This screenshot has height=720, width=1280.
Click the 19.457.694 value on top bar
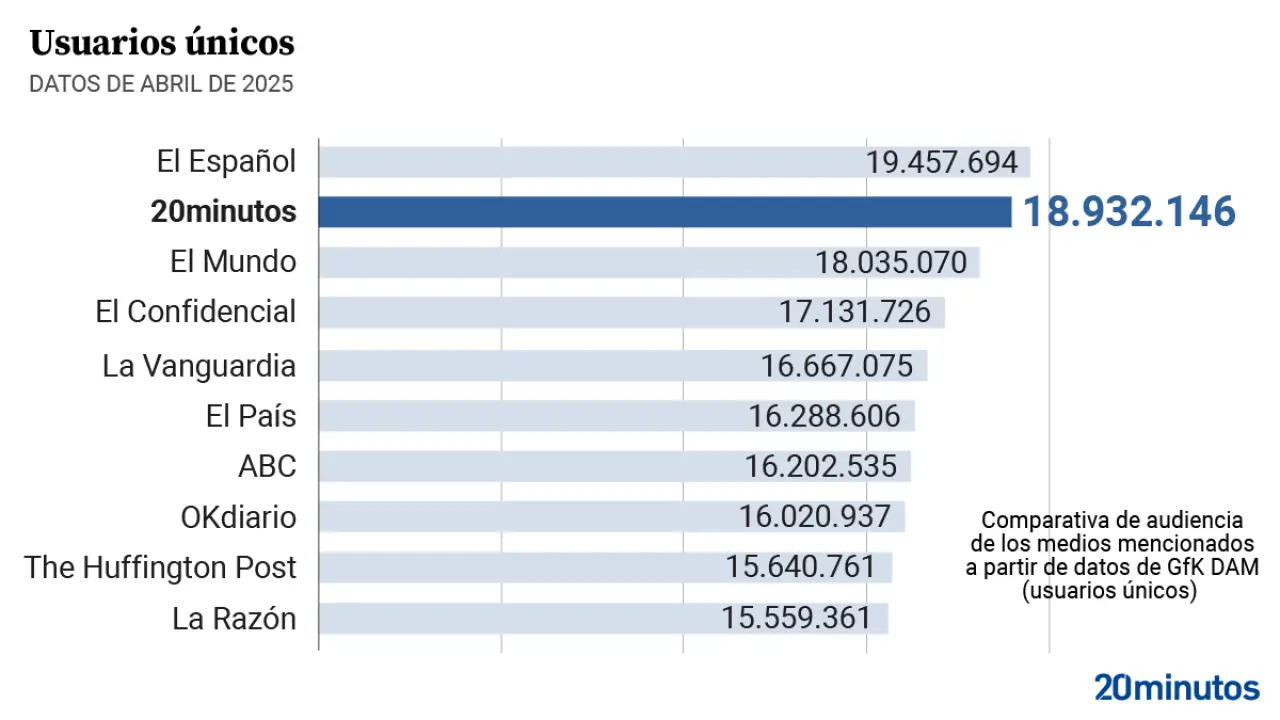pos(942,162)
